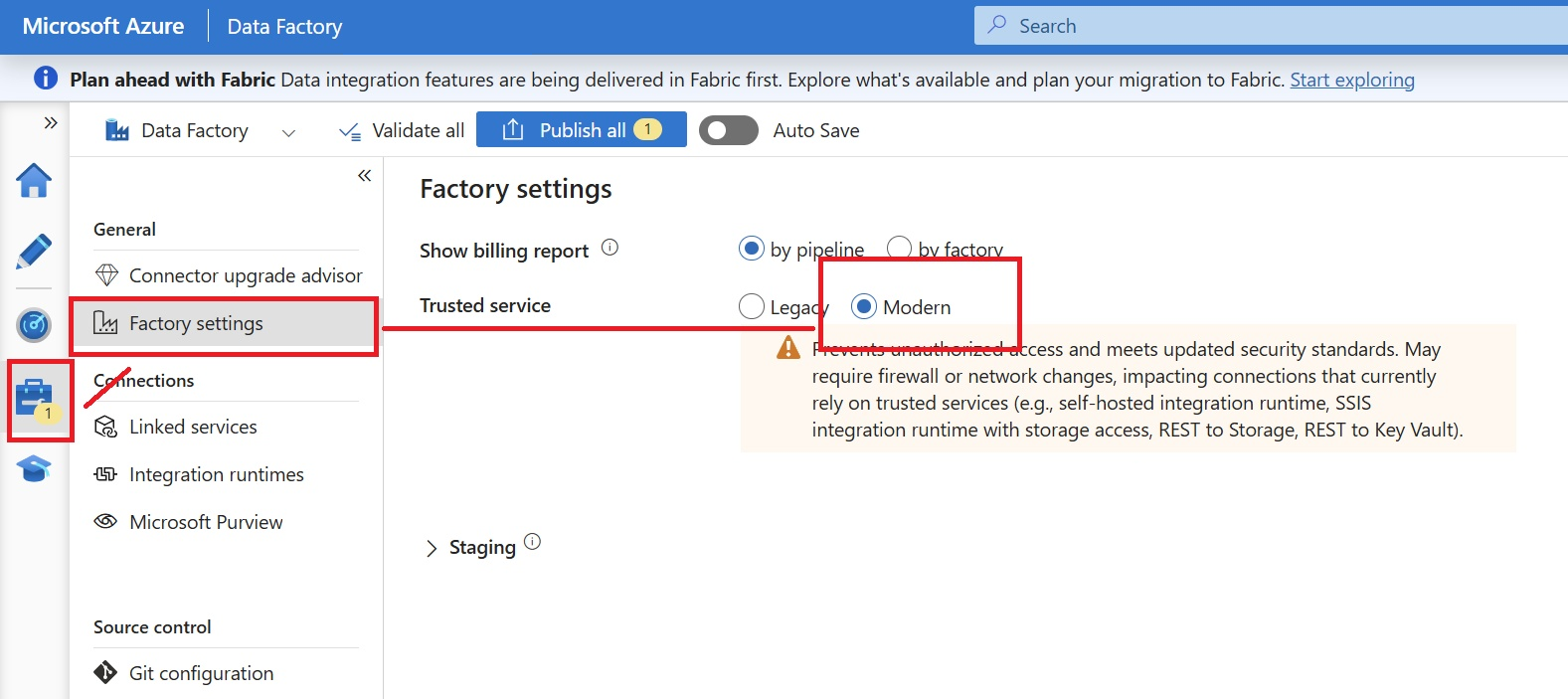The width and height of the screenshot is (1568, 699).
Task: Open the Monitor gauge icon
Action: coord(34,324)
